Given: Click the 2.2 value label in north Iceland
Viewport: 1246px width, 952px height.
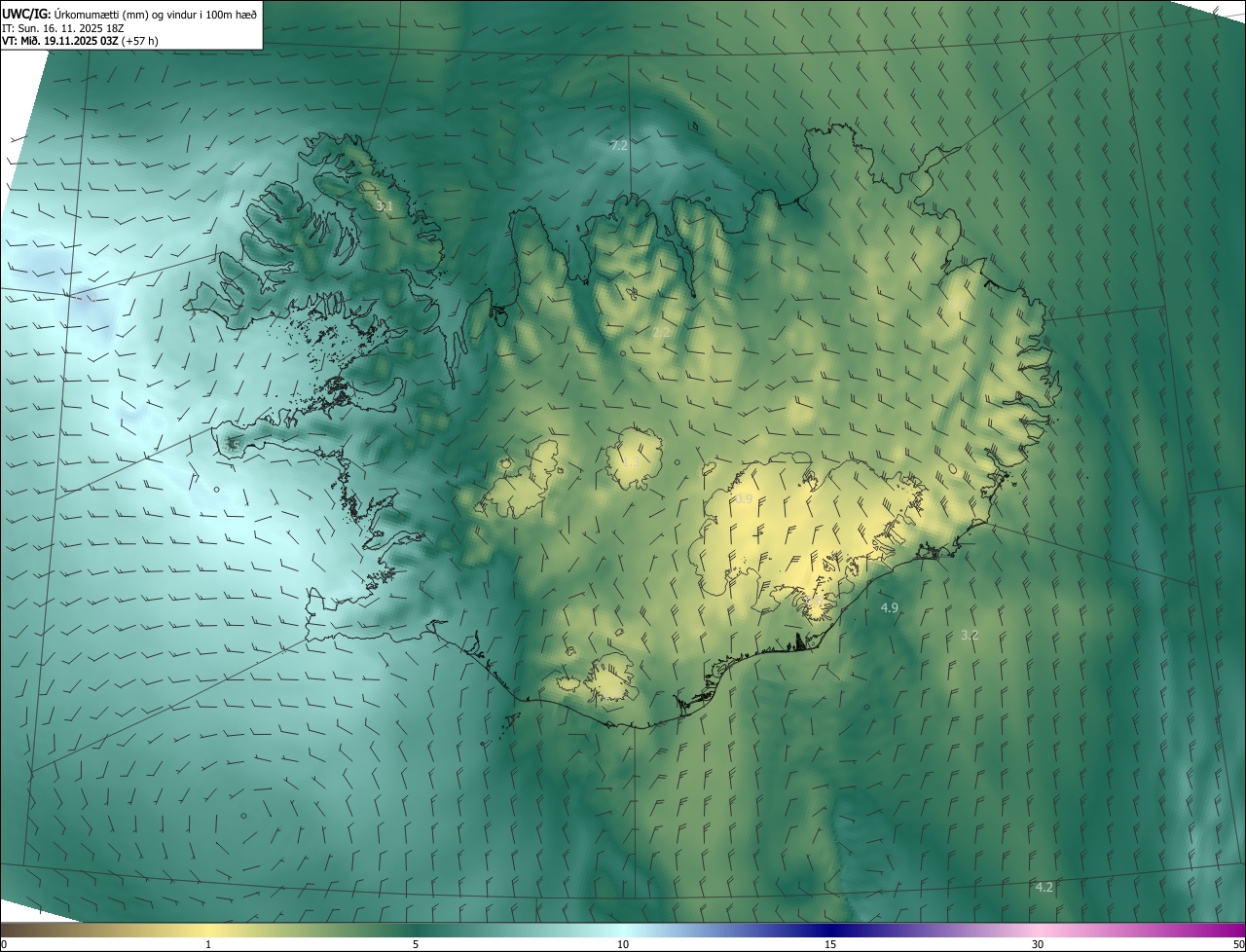Looking at the screenshot, I should coord(661,332).
